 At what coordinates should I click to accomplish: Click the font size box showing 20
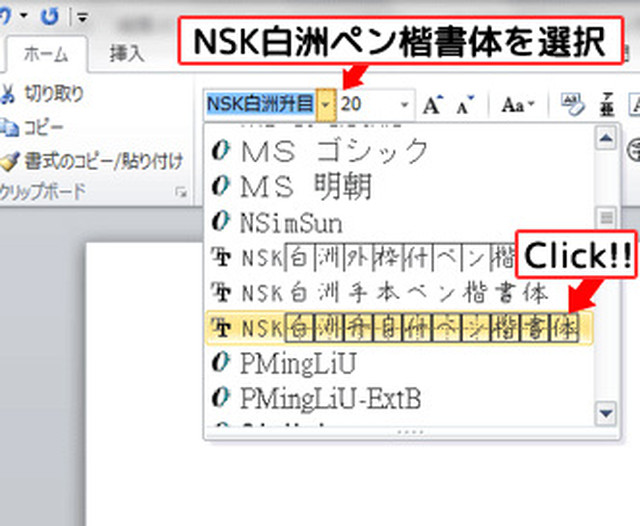click(367, 104)
